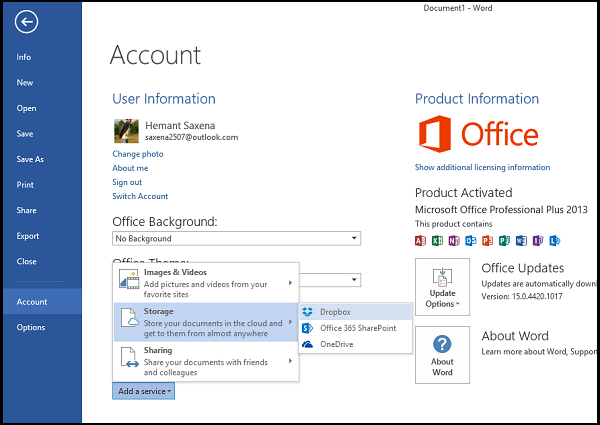The width and height of the screenshot is (600, 425).
Task: Open the Add a service dropdown
Action: click(143, 391)
